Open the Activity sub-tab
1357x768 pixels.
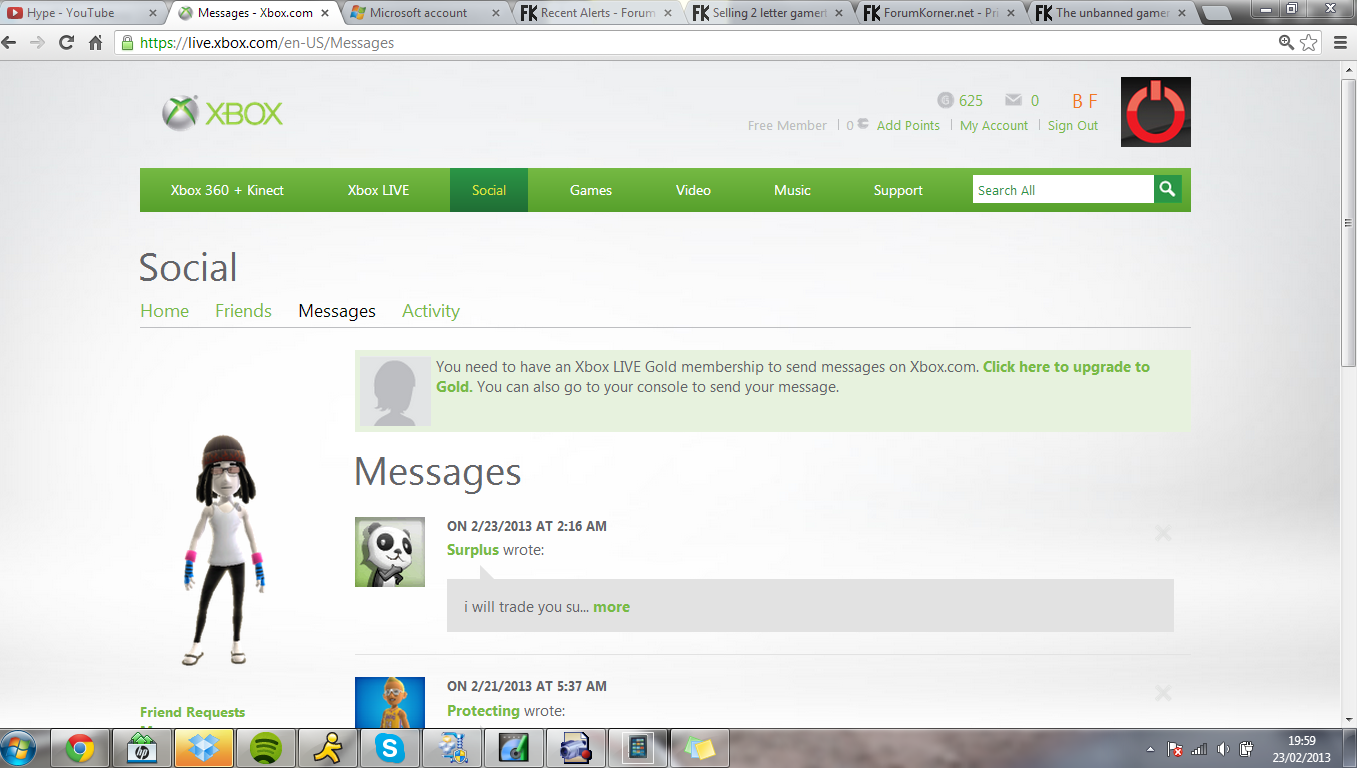coord(431,311)
